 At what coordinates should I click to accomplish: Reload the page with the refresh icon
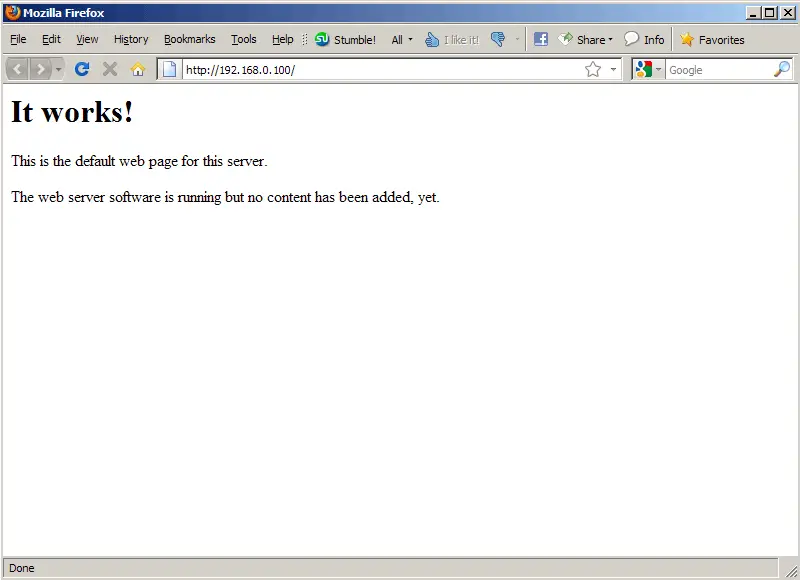[x=83, y=69]
